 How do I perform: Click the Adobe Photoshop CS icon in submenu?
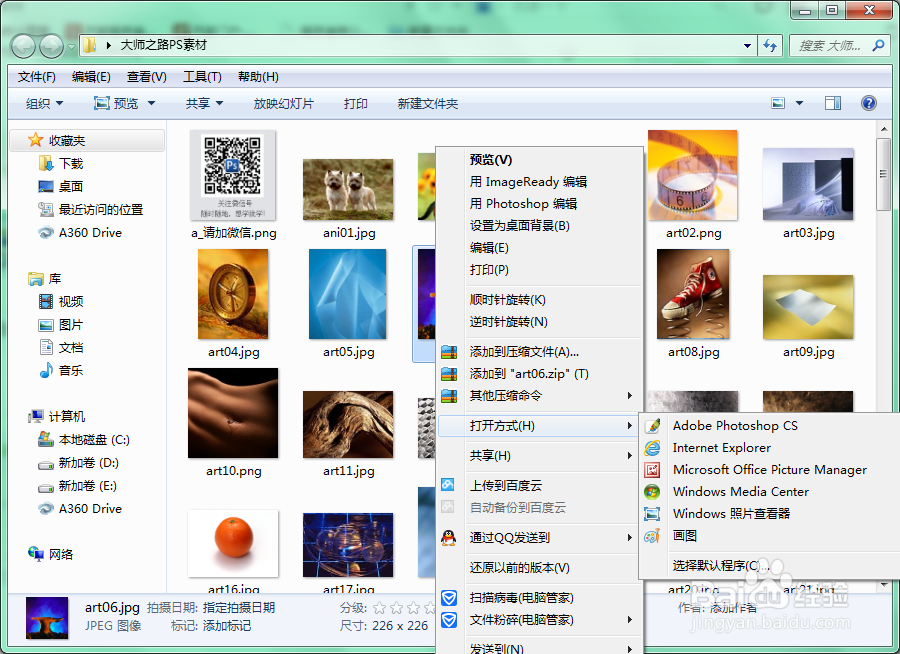tap(652, 426)
